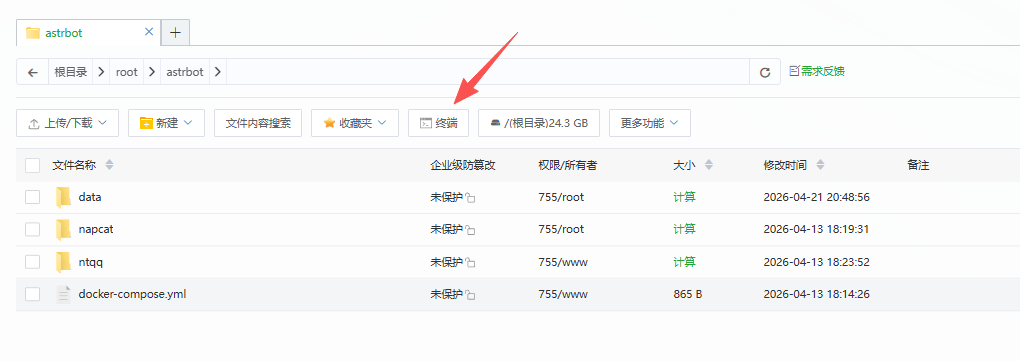Calculate size of data folder
The height and width of the screenshot is (361, 1020).
coord(684,197)
